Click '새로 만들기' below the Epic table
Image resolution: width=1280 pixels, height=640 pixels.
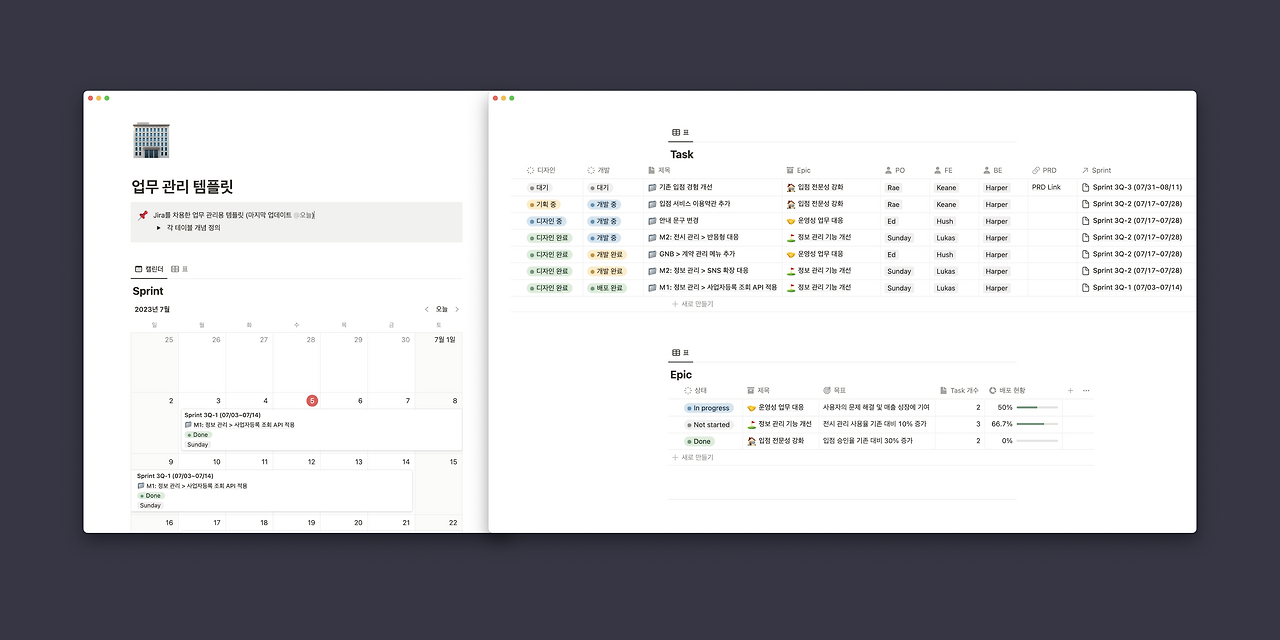coord(693,458)
